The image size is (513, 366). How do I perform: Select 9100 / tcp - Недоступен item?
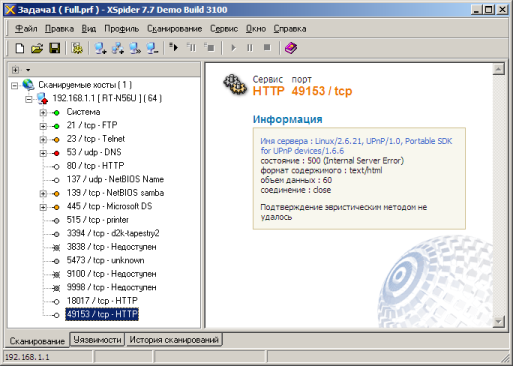(x=111, y=274)
